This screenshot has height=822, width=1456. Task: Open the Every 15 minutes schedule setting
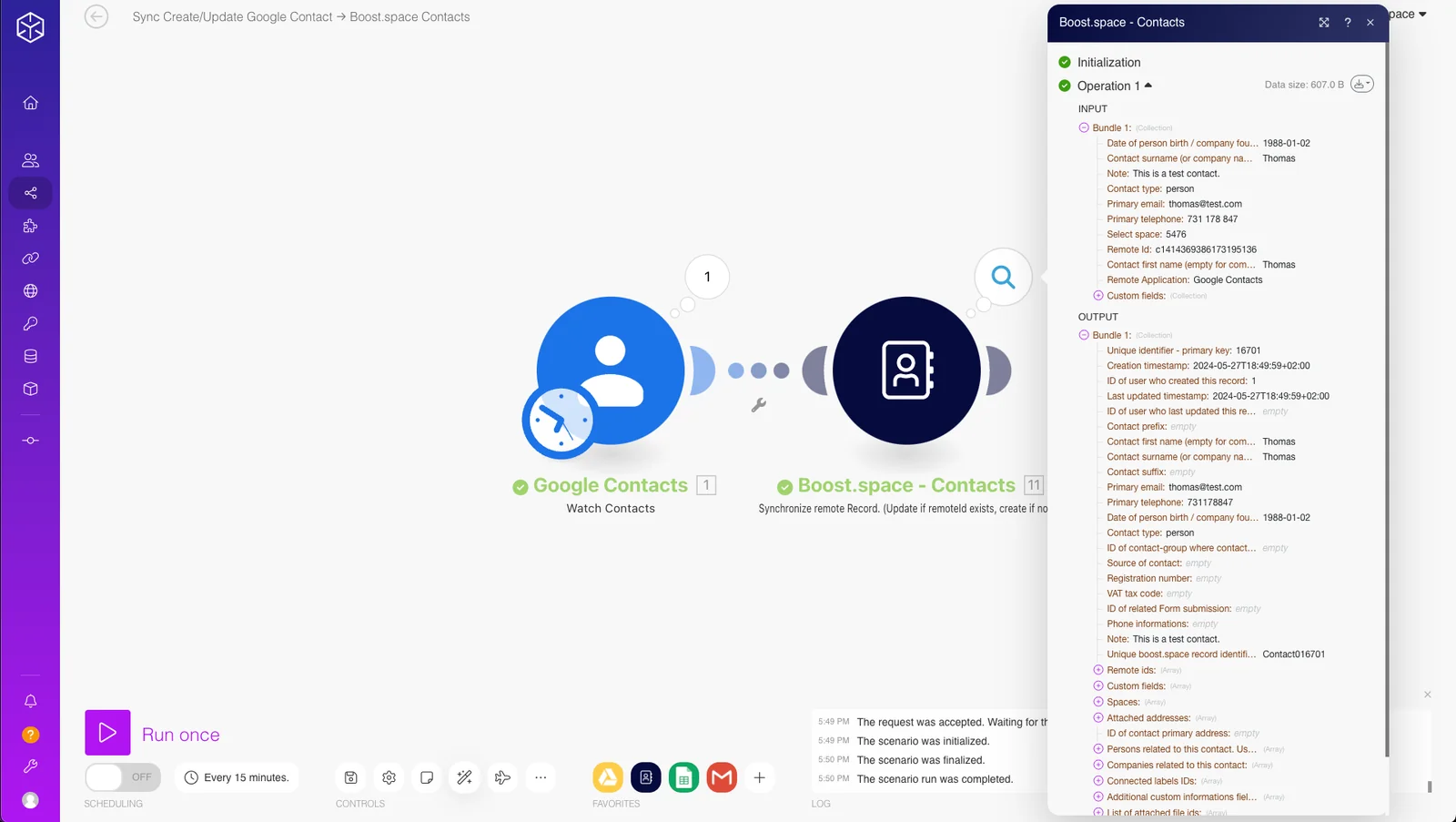(x=237, y=777)
